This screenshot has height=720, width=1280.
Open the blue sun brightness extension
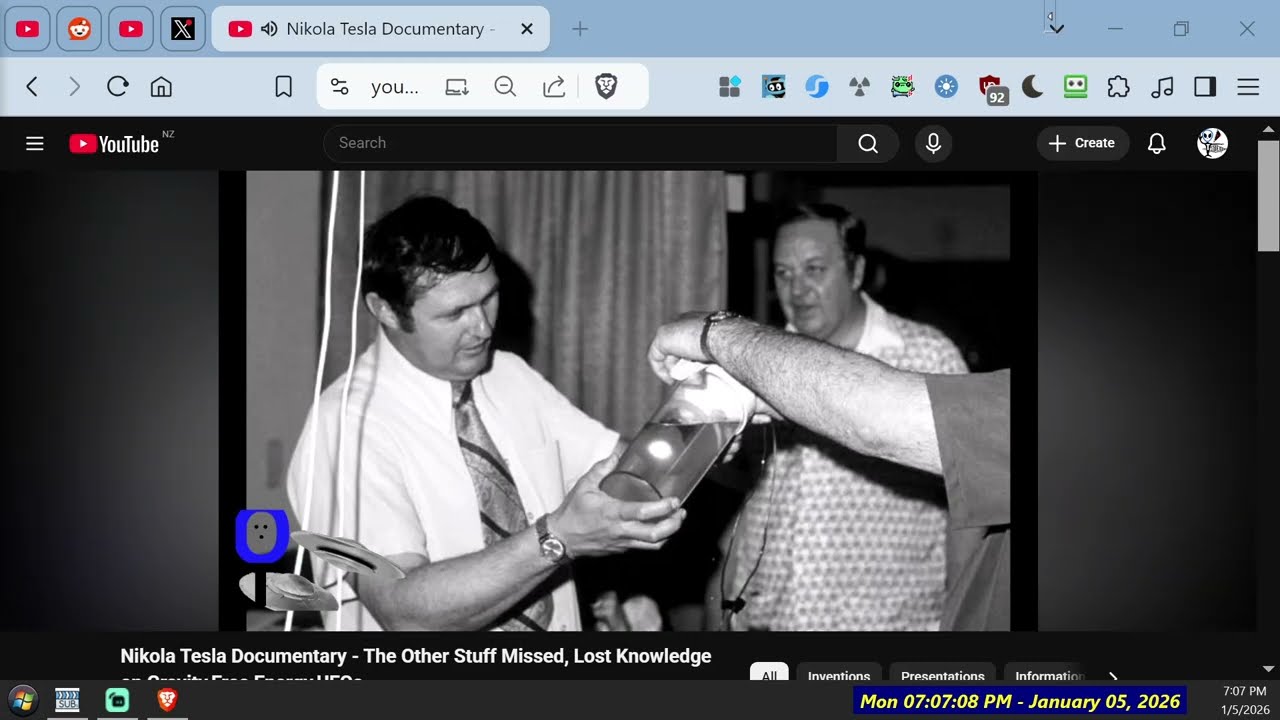click(x=946, y=87)
